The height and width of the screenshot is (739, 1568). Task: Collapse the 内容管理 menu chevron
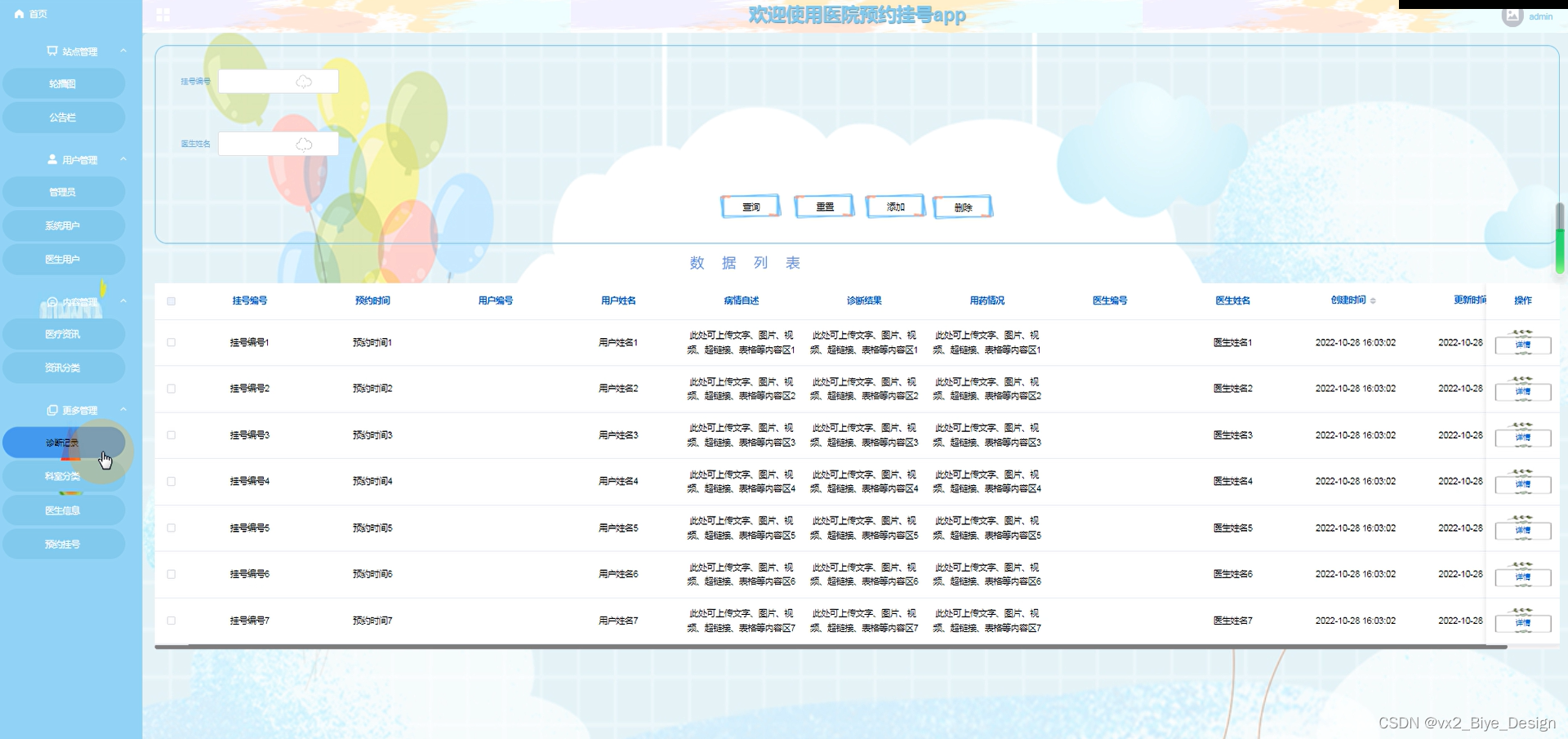(123, 301)
